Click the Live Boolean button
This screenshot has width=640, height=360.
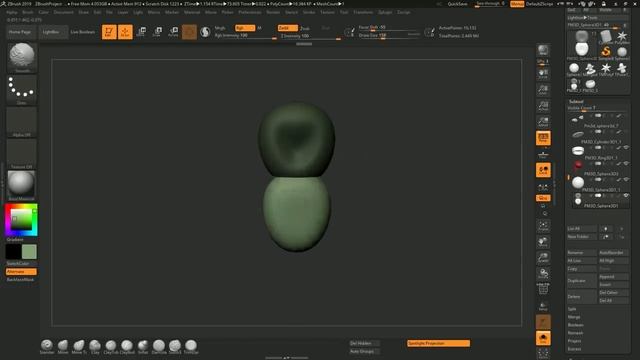coord(83,32)
